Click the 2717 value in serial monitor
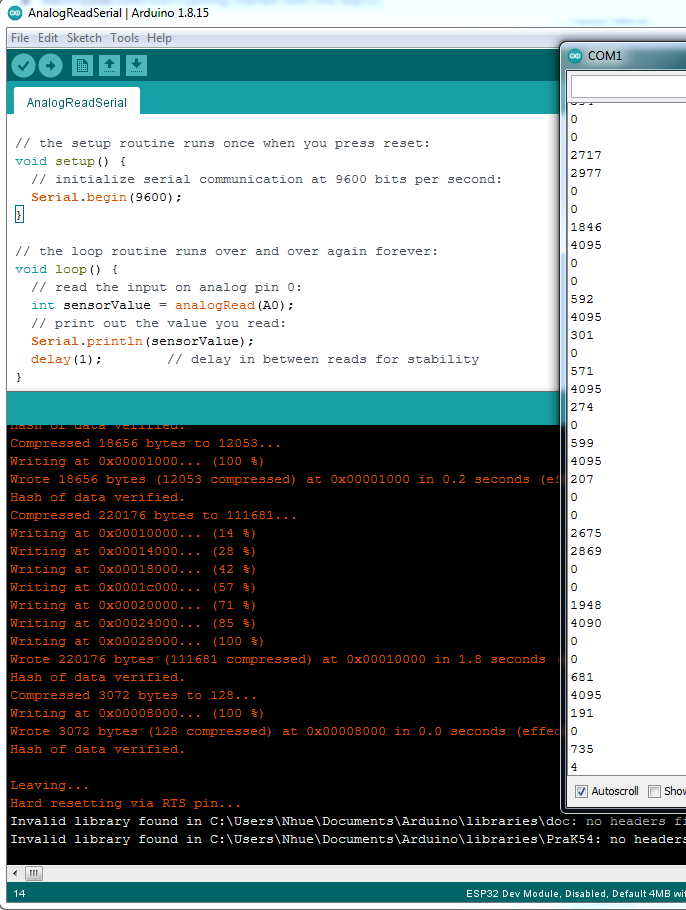The image size is (686, 910). [x=586, y=155]
